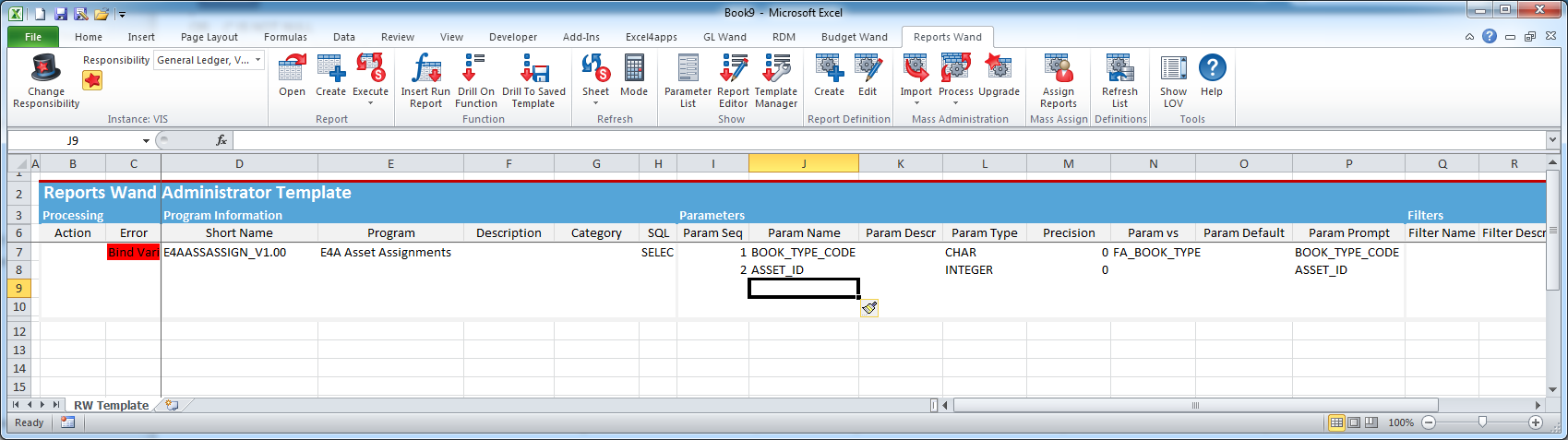1568x440 pixels.
Task: Click the zoom in plus button
Action: coord(1536,422)
